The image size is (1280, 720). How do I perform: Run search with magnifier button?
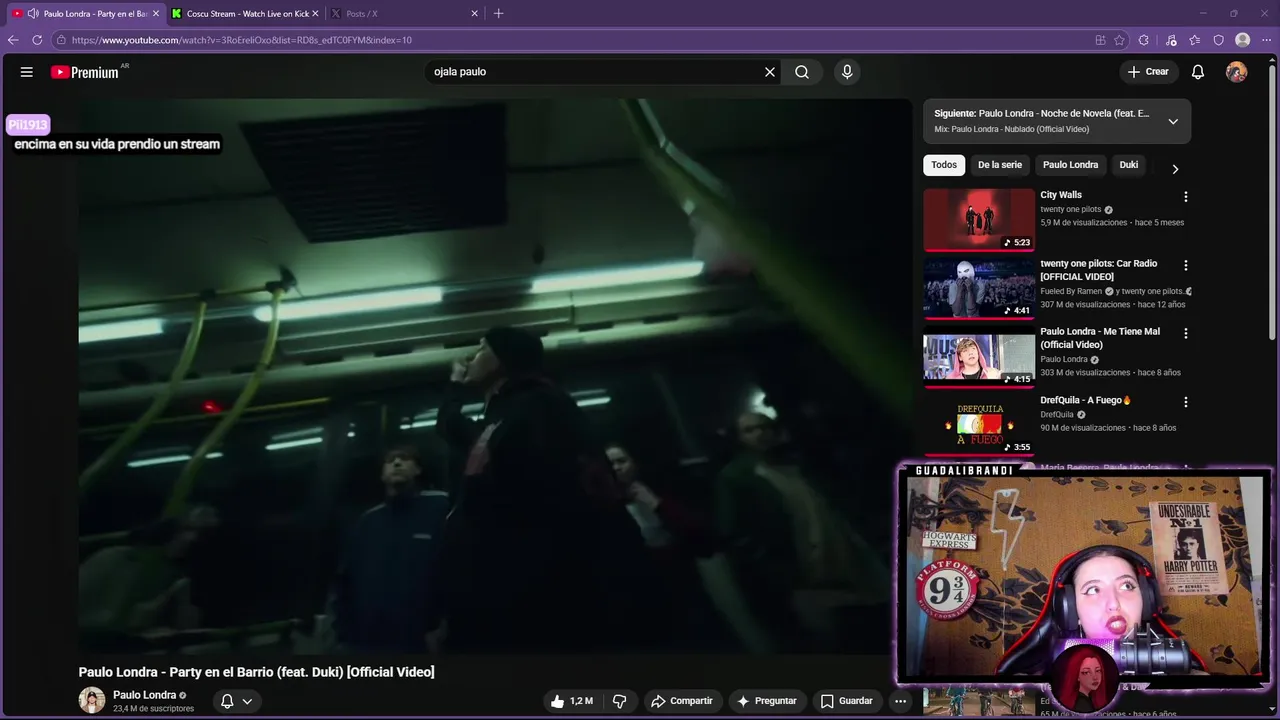point(802,72)
